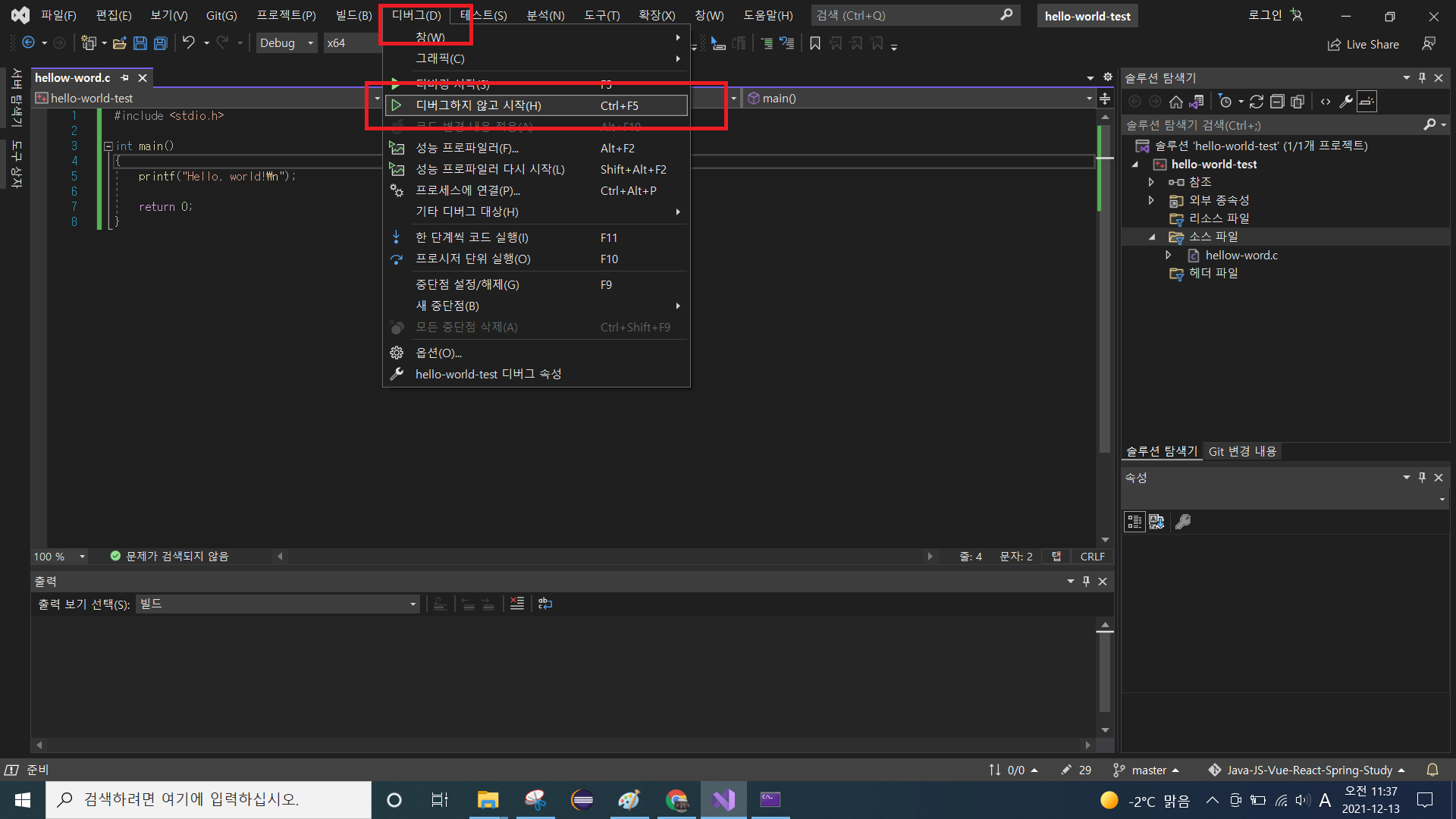Viewport: 1456px width, 819px height.
Task: Click Collapse All icon in Solution Explorer
Action: (1277, 102)
